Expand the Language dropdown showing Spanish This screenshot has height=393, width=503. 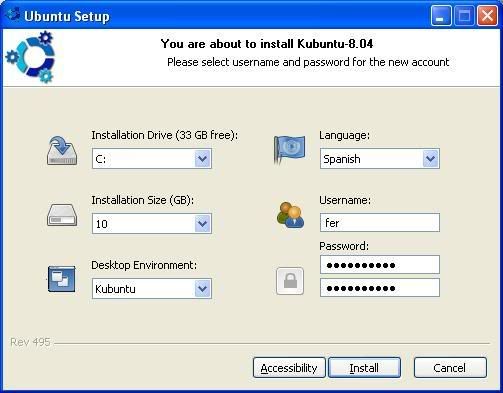click(x=380, y=159)
